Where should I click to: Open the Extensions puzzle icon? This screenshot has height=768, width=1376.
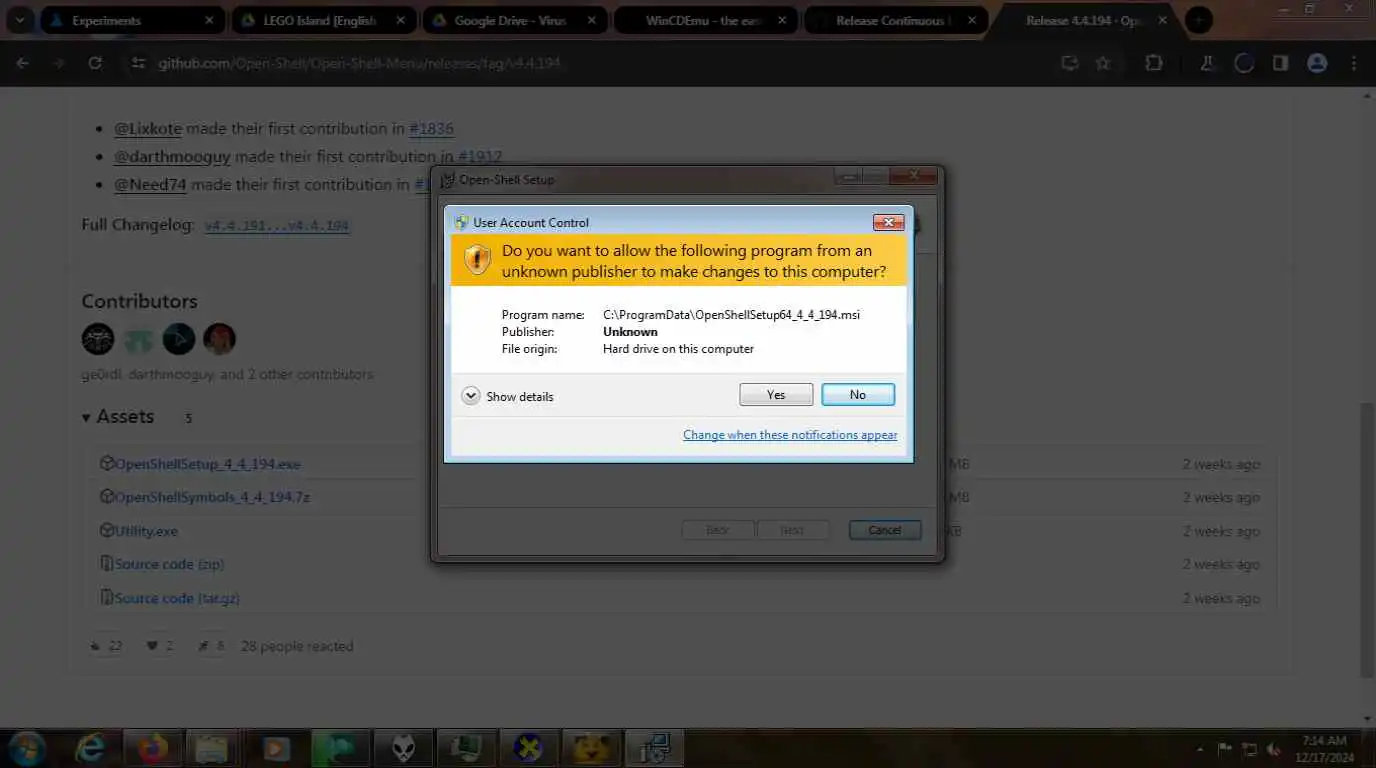tap(1153, 63)
